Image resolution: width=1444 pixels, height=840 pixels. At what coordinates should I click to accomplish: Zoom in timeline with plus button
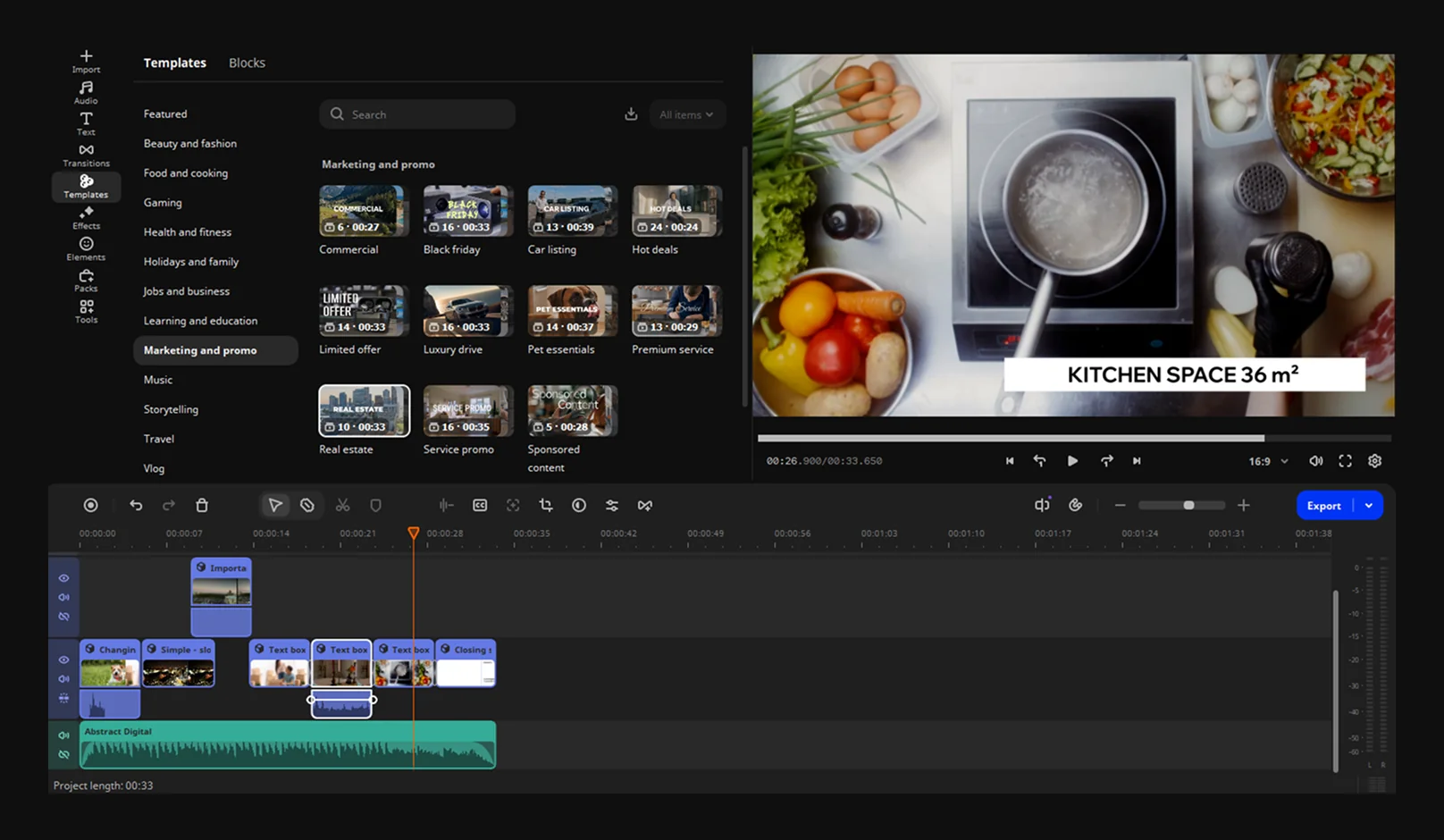pos(1243,506)
